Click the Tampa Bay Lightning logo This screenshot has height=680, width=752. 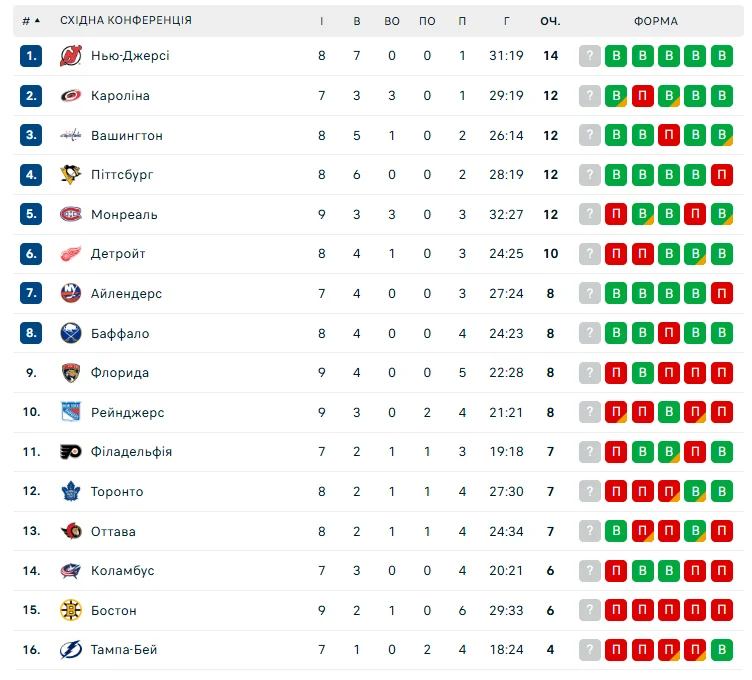point(70,650)
